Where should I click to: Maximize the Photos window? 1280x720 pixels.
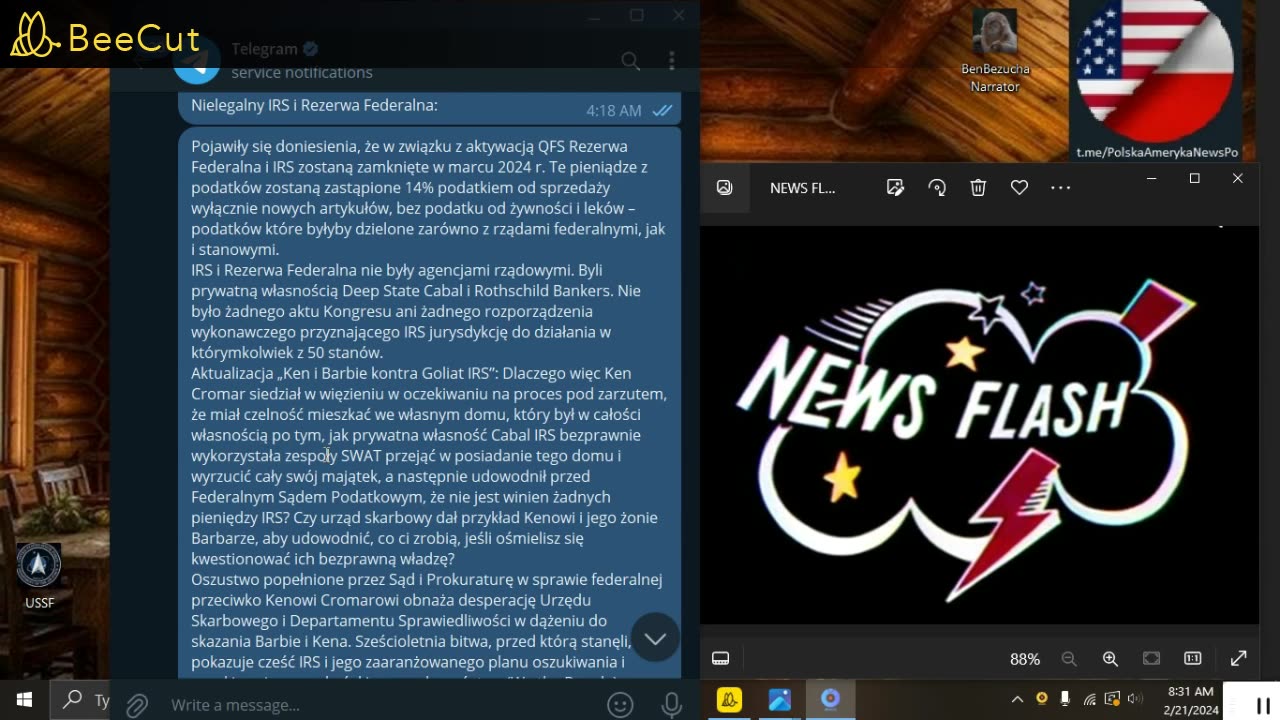[1194, 178]
